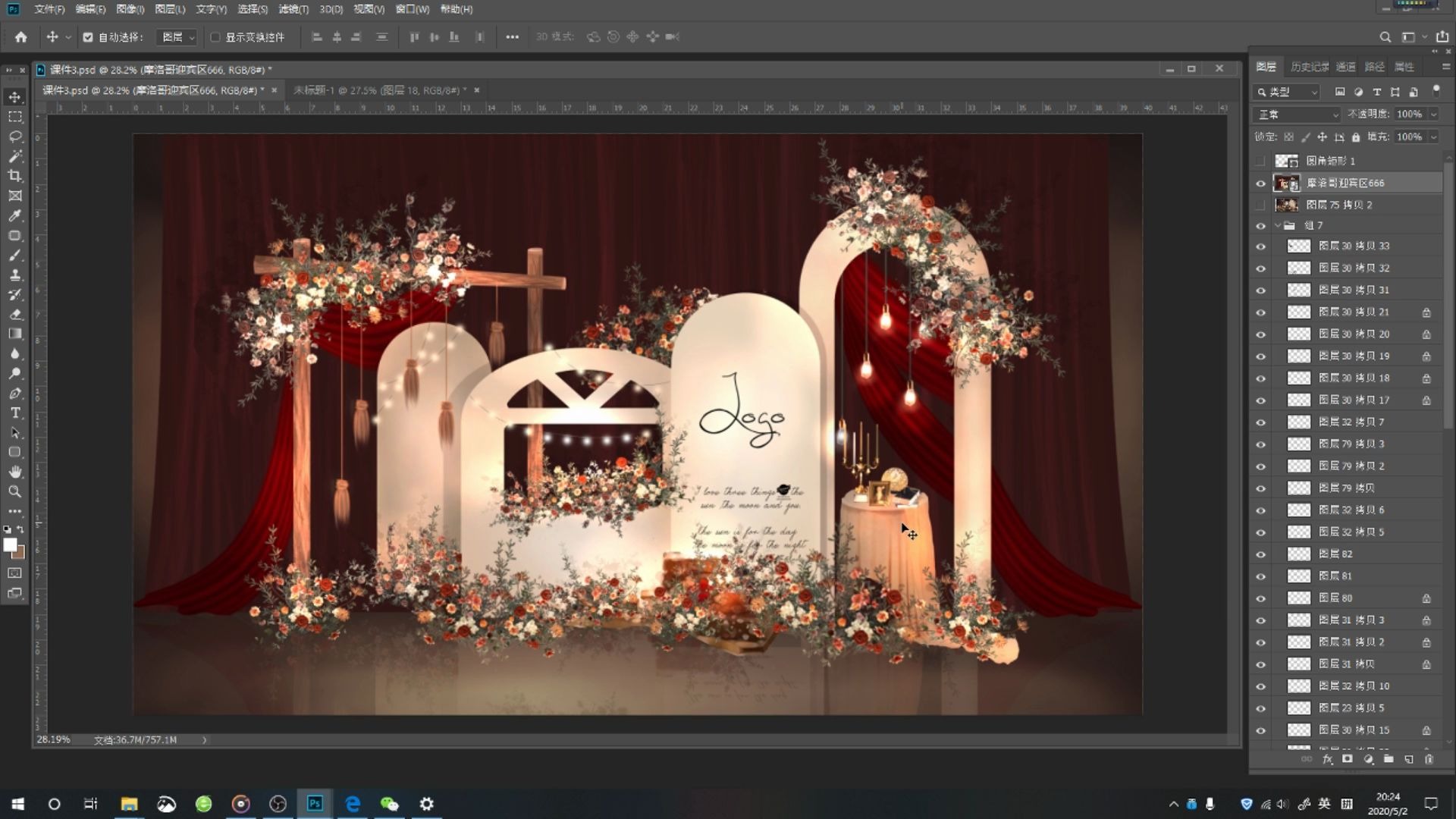Select layer thumbnail of 图层 75 拷贝 2
Screen dimensions: 1456x819
[1286, 205]
